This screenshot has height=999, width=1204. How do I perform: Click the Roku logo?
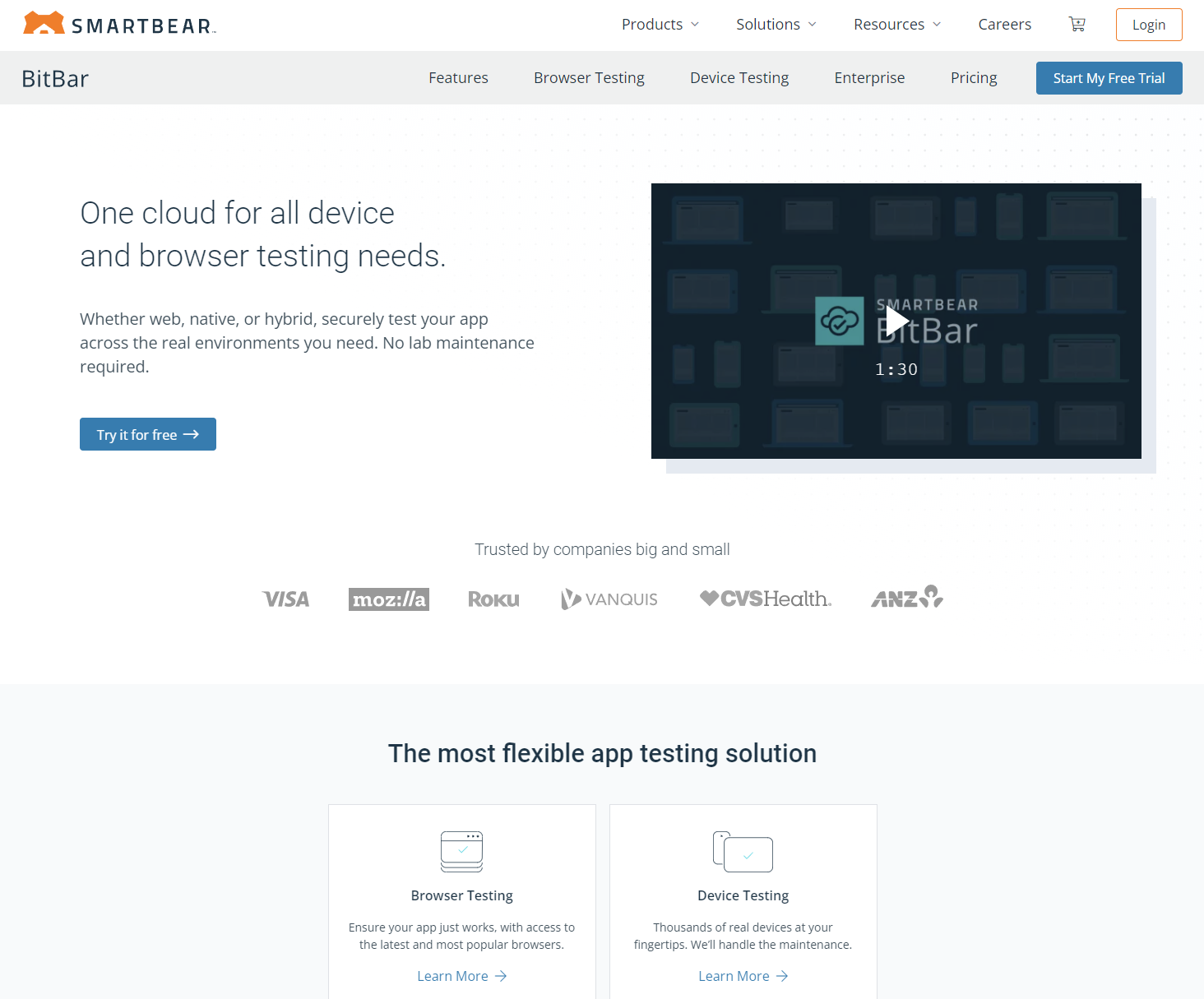pyautogui.click(x=493, y=599)
